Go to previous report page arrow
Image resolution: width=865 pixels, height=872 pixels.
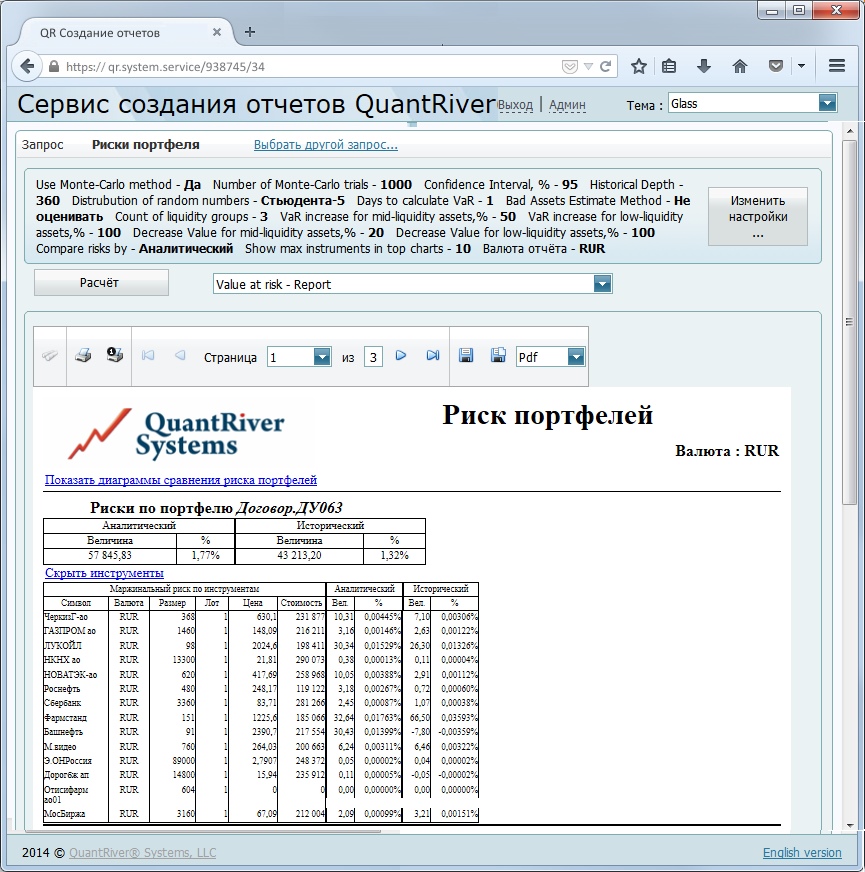(x=180, y=355)
